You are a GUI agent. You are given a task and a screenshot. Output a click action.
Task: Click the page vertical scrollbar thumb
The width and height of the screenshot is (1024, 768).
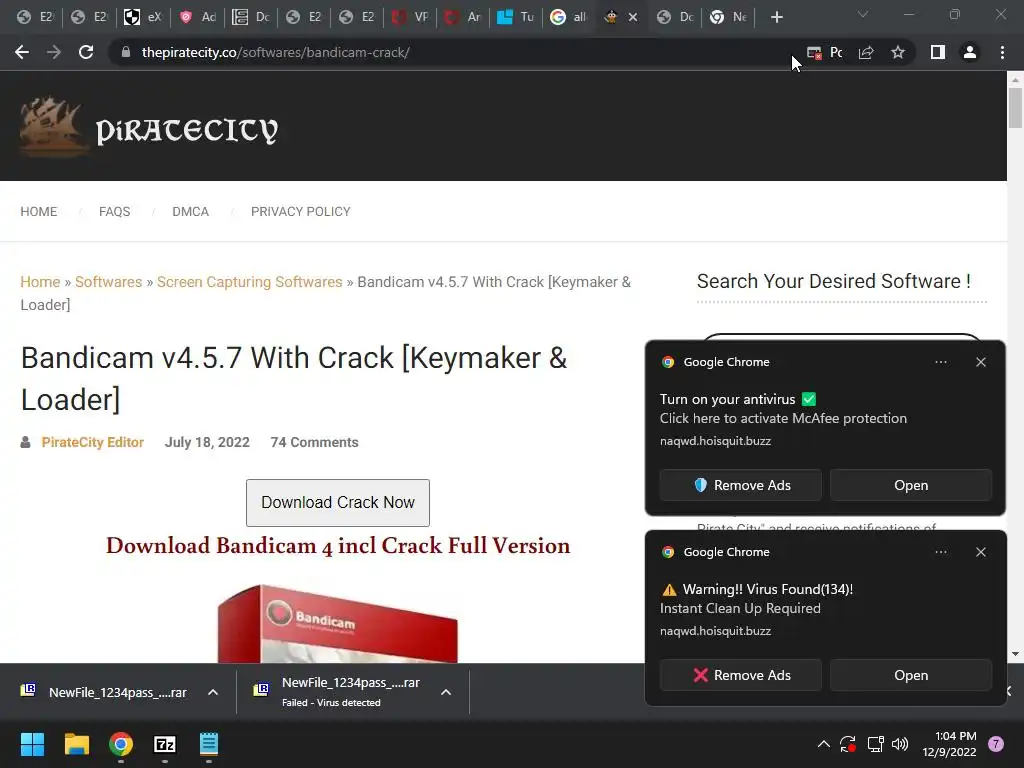(x=1015, y=108)
